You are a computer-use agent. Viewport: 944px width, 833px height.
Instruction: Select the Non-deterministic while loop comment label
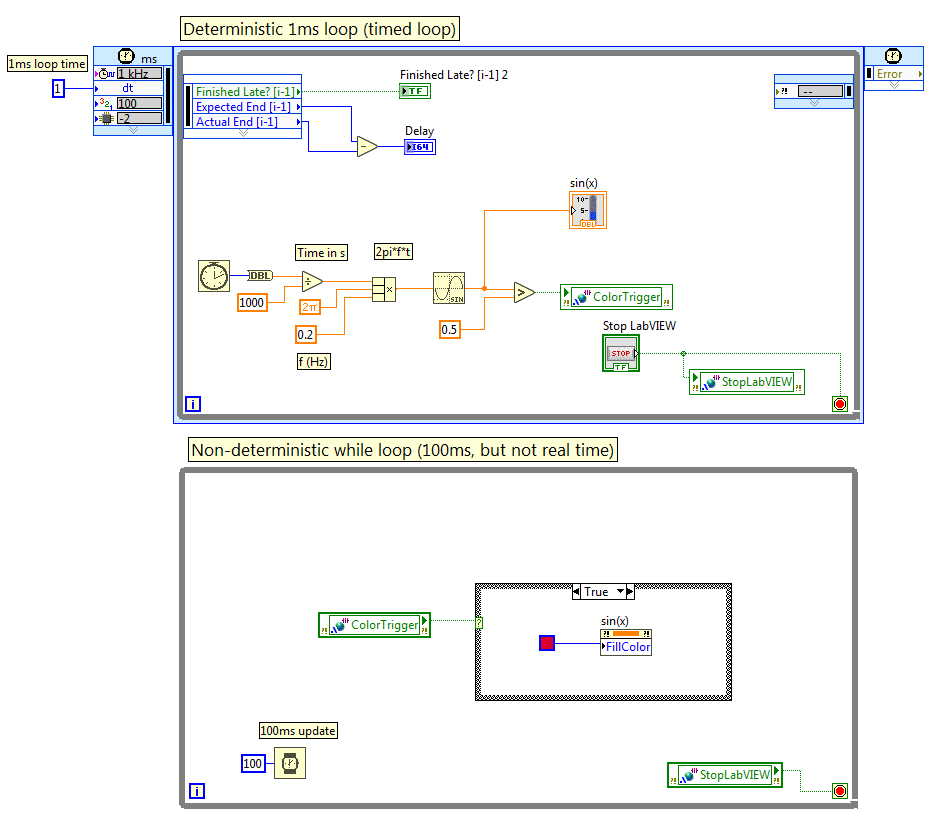tap(403, 450)
